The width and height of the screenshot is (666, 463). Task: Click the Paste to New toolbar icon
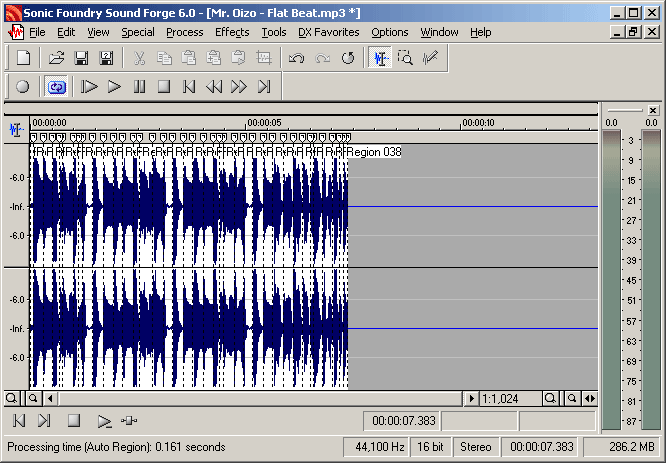tap(239, 58)
